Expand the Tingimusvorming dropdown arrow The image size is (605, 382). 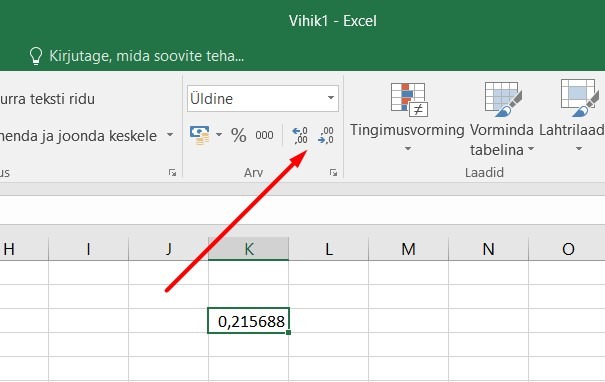click(x=408, y=149)
